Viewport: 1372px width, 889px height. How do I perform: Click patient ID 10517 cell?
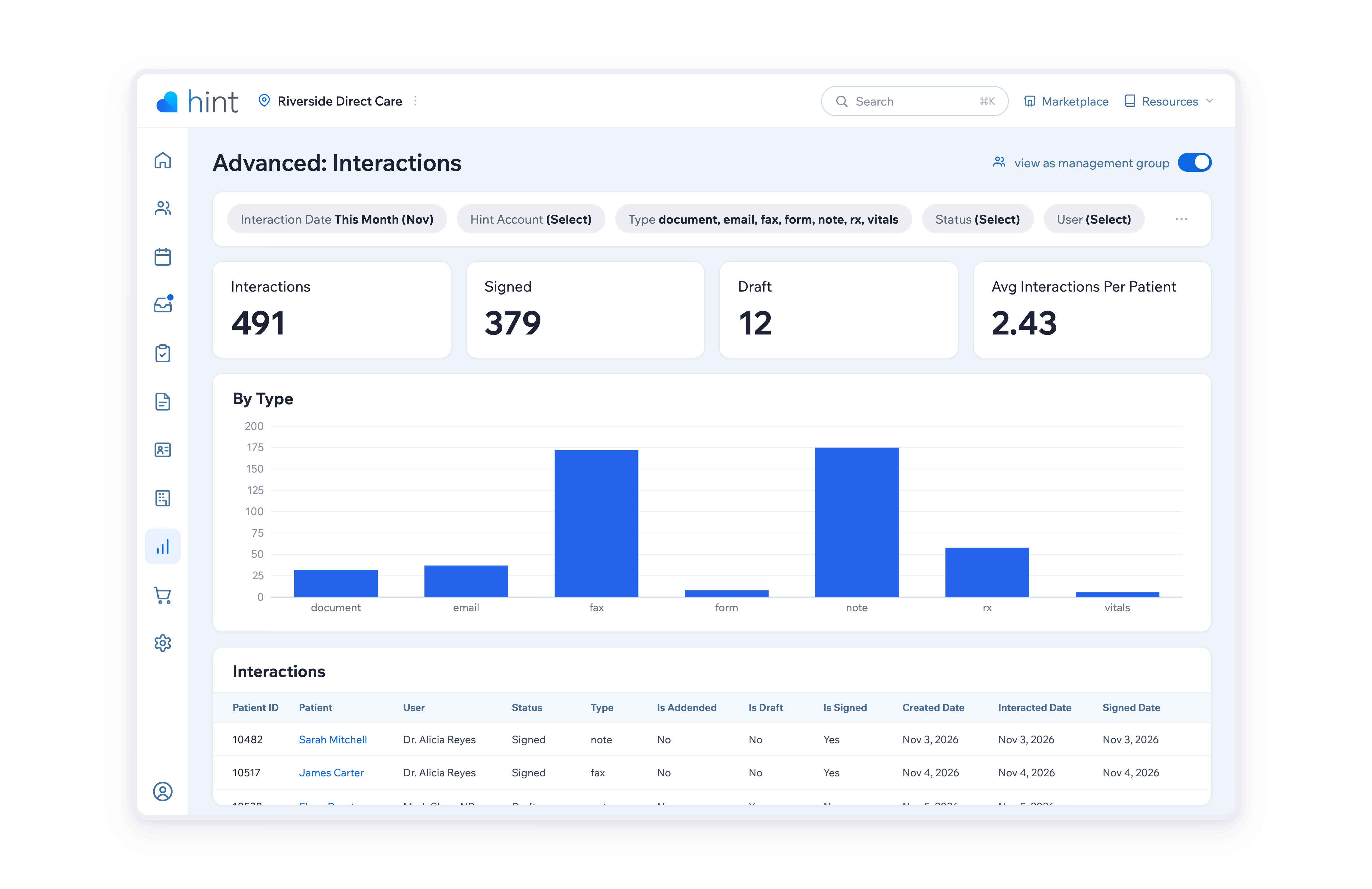click(246, 772)
